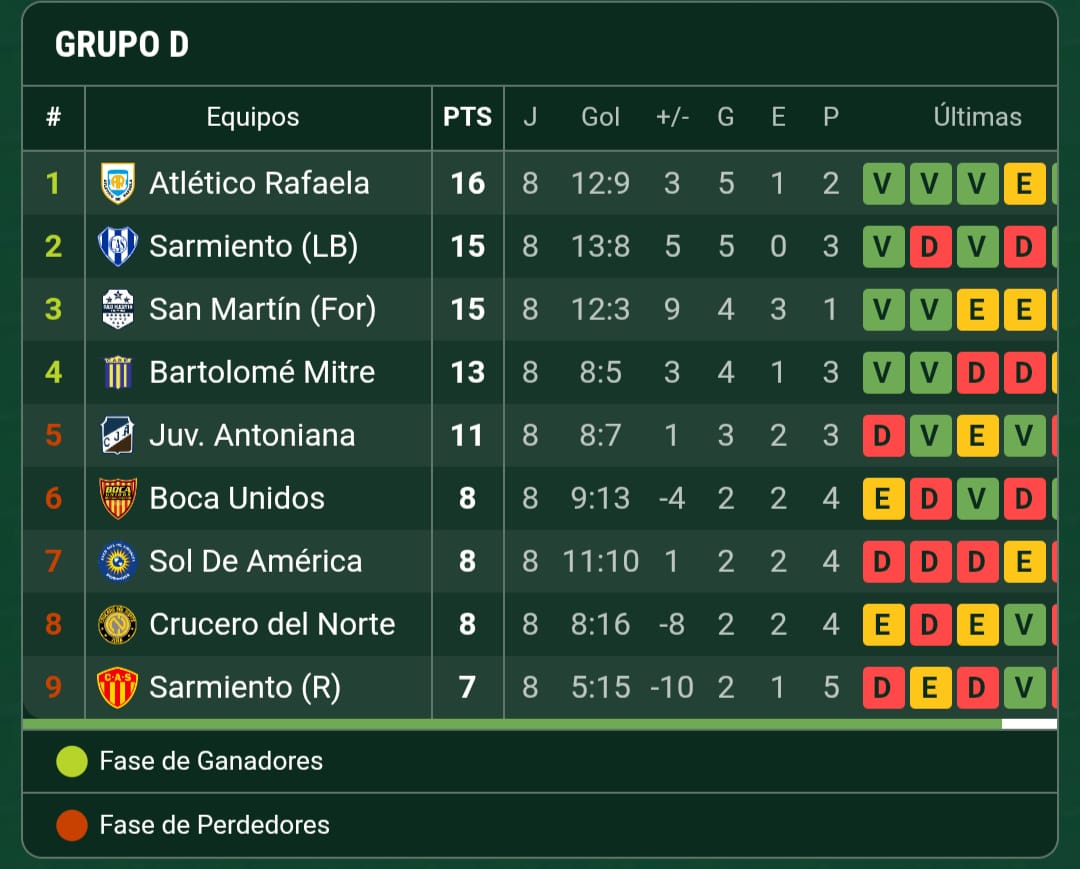Click the San Martín (For) team crest
Image resolution: width=1080 pixels, height=869 pixels.
118,309
